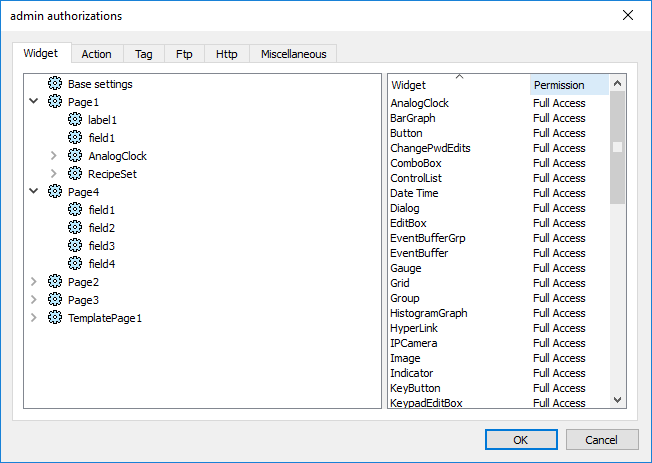Viewport: 652px width, 463px height.
Task: Expand the TemplatePage1 tree node
Action: pos(34,318)
